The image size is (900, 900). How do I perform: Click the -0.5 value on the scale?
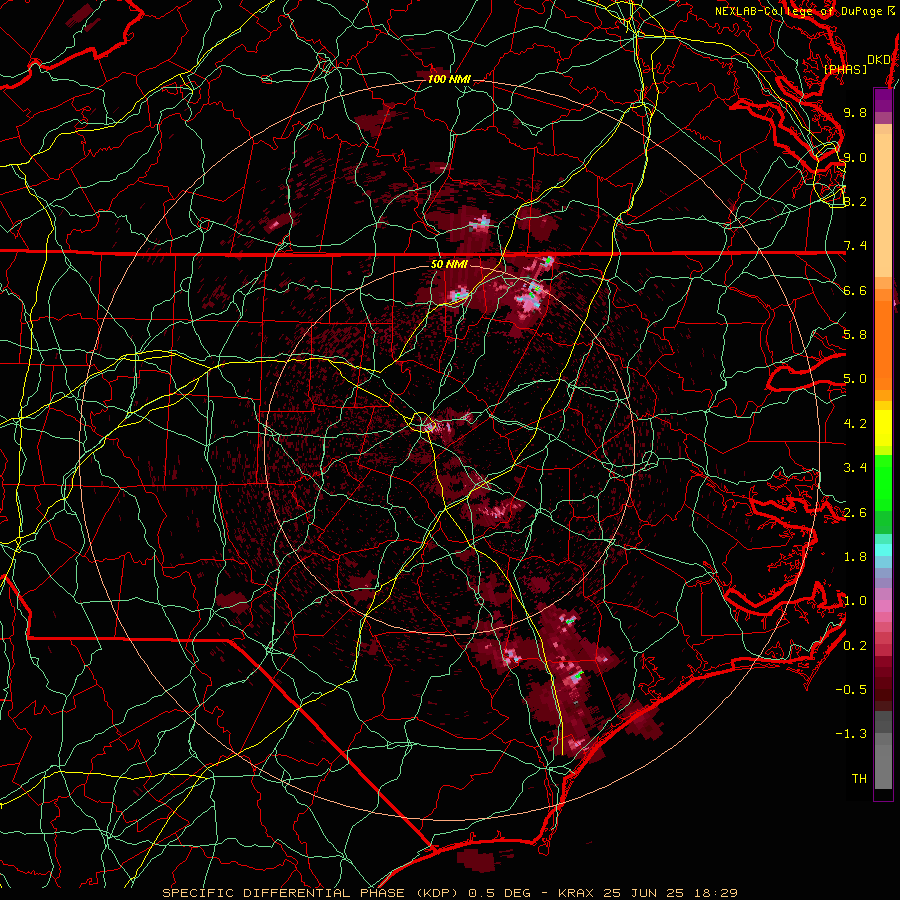851,690
